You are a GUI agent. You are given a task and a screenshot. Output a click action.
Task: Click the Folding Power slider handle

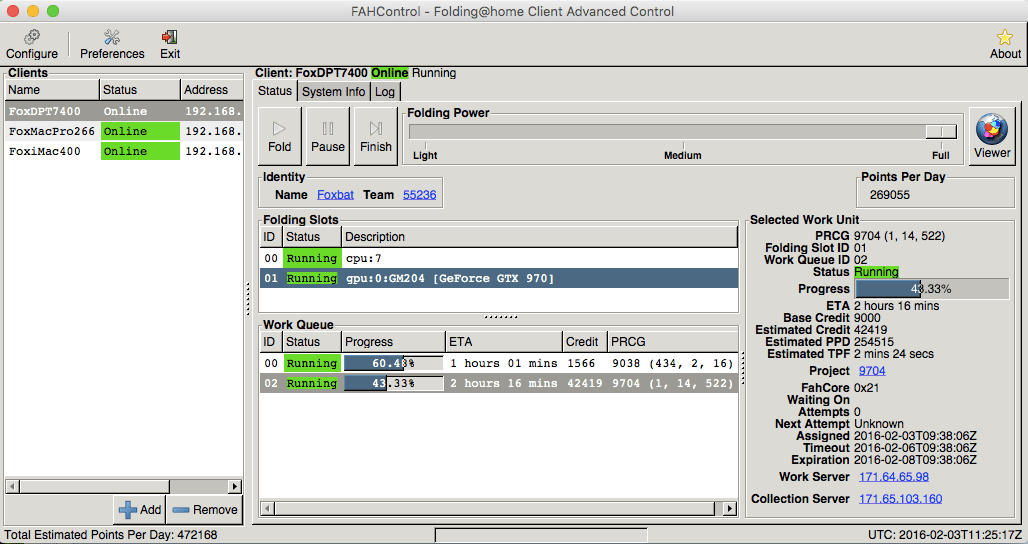(x=940, y=131)
